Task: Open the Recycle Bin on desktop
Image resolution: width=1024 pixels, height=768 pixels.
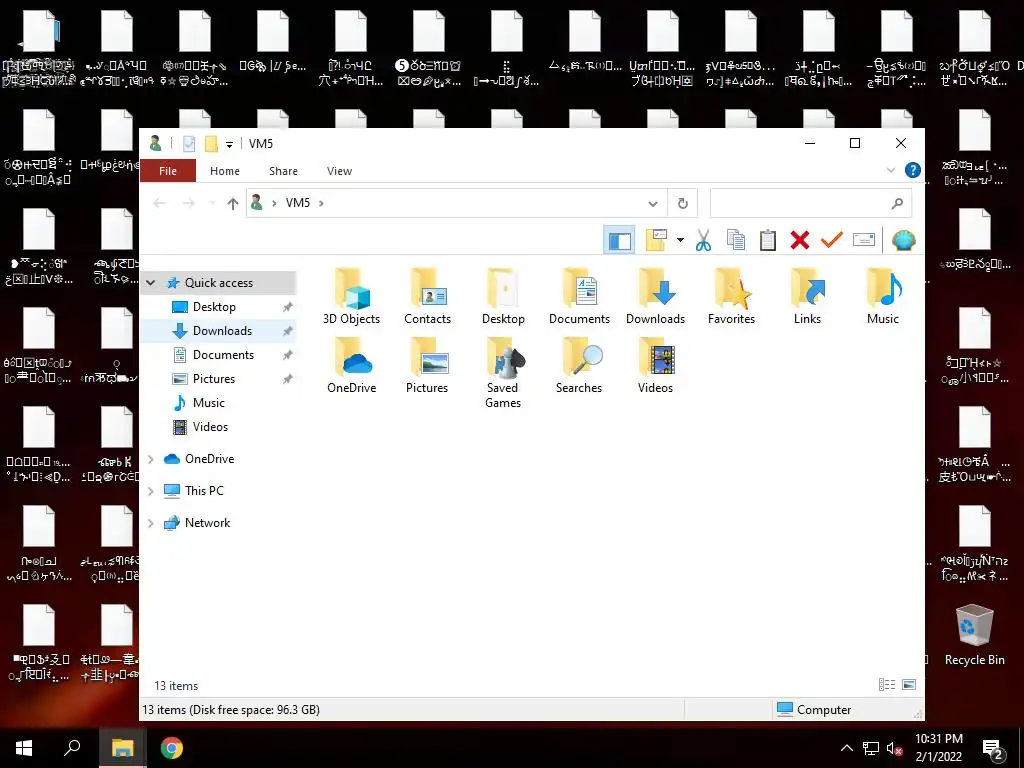Action: [x=974, y=635]
